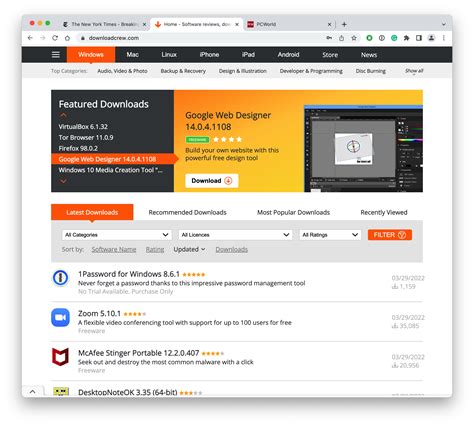The width and height of the screenshot is (474, 426).
Task: Expand the All Ratings dropdown
Action: tap(330, 235)
